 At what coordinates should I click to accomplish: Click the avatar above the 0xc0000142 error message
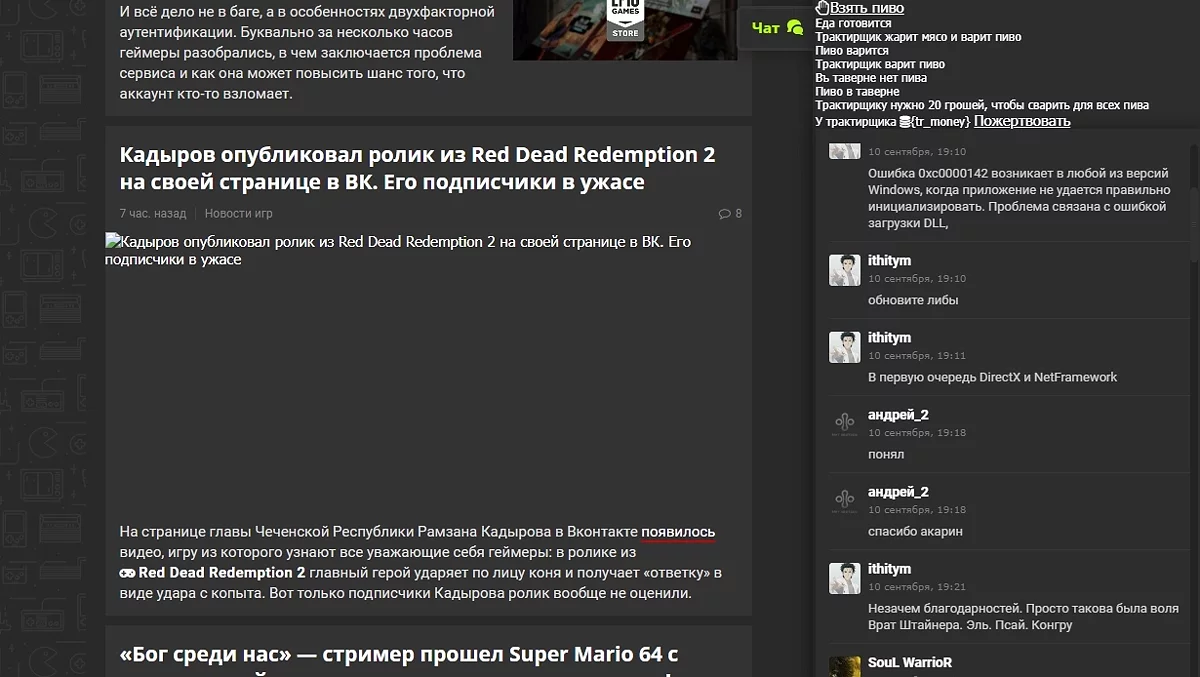click(844, 151)
